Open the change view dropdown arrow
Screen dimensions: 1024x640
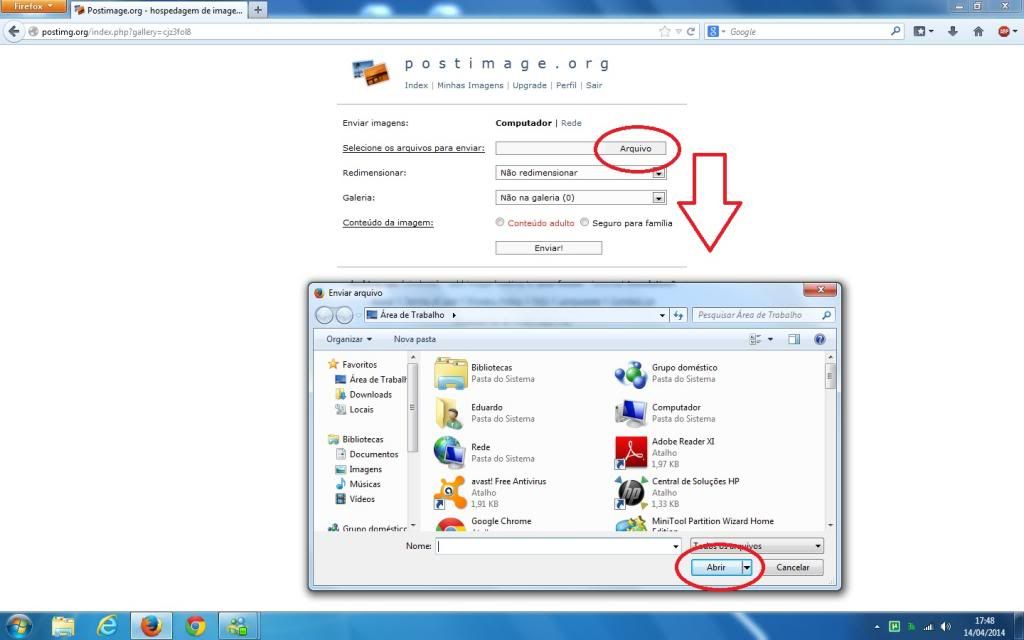pyautogui.click(x=771, y=339)
